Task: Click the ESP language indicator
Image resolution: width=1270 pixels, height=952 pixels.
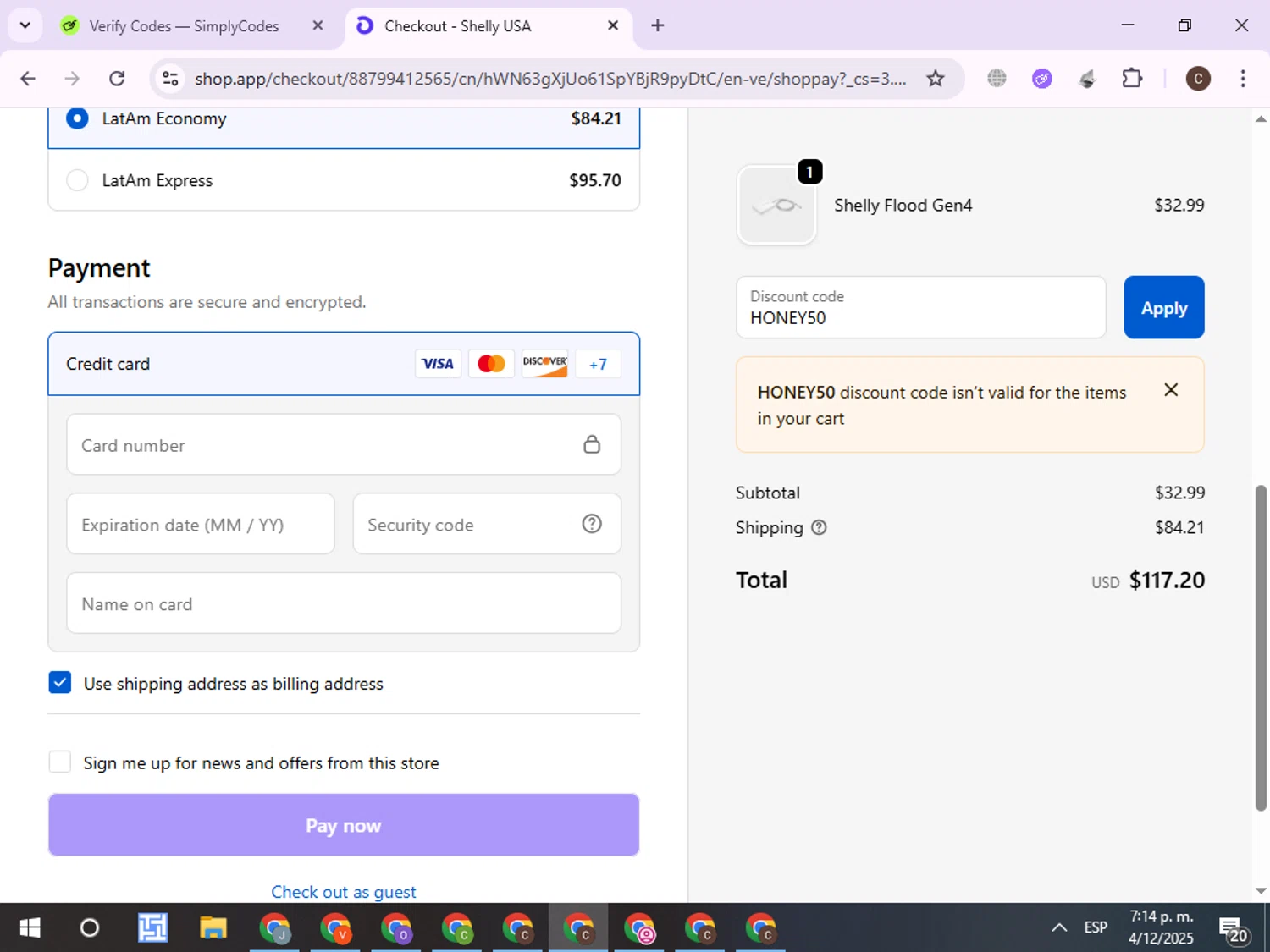Action: click(1096, 928)
